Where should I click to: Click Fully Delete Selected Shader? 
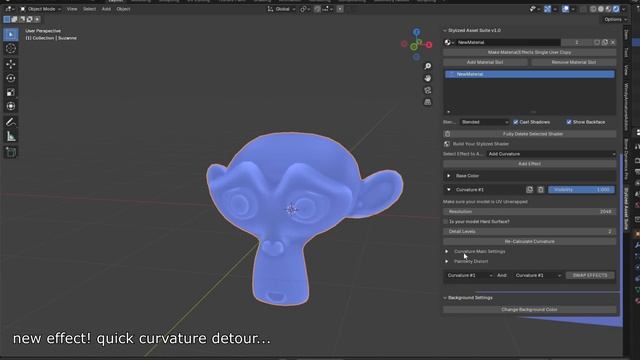tap(533, 134)
